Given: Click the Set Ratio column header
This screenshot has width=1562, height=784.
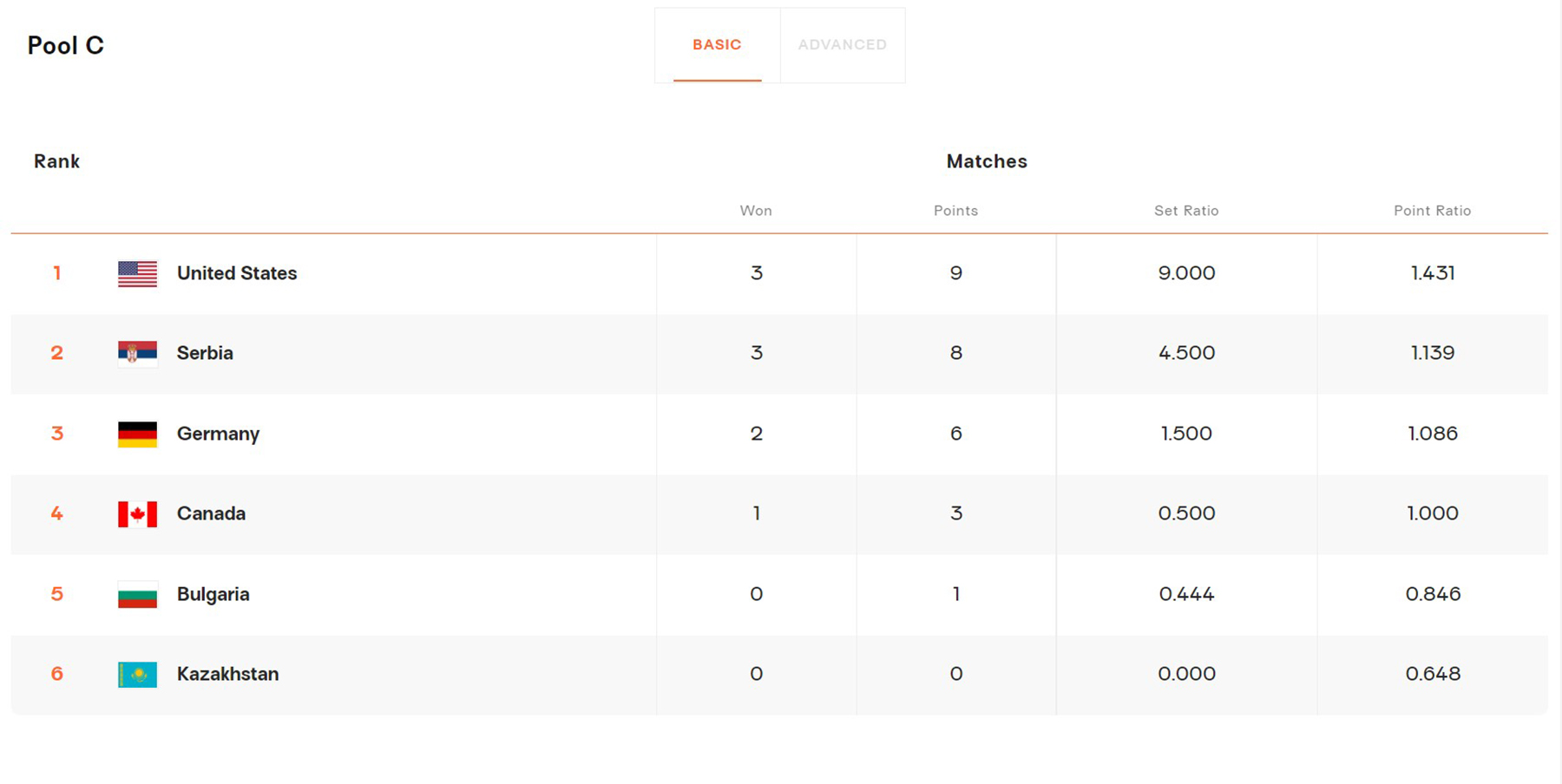Looking at the screenshot, I should tap(1186, 211).
